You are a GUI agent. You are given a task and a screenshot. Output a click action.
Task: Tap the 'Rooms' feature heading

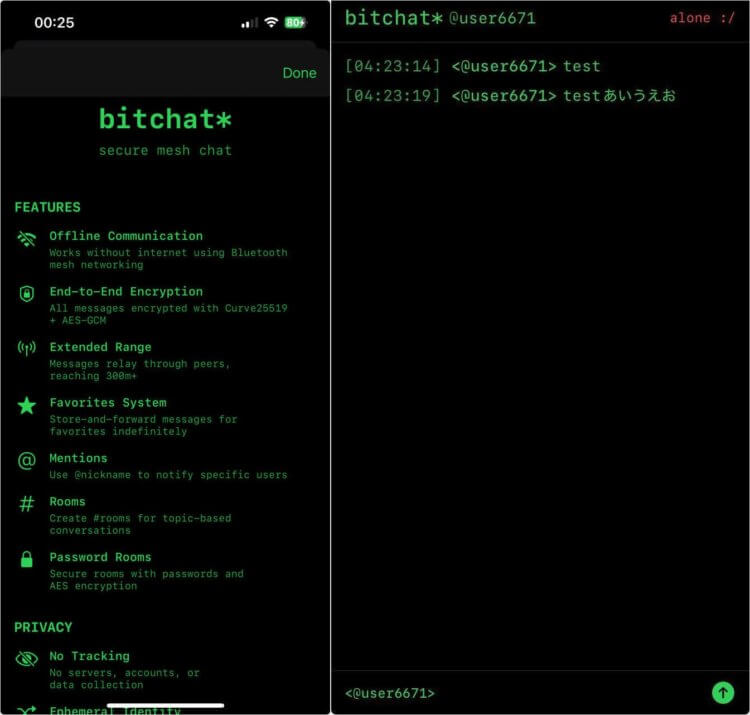click(67, 501)
